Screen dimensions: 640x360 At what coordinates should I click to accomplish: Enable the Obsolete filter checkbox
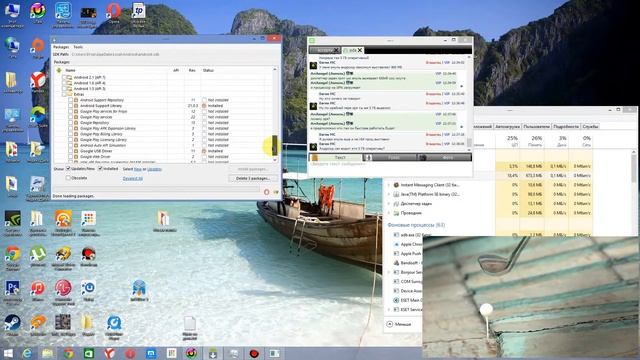point(68,178)
